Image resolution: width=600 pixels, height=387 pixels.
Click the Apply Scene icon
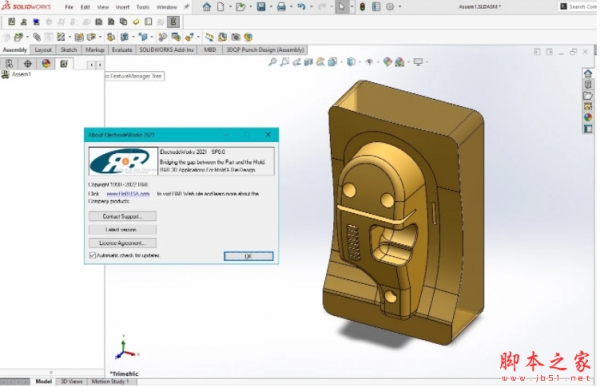pos(399,62)
